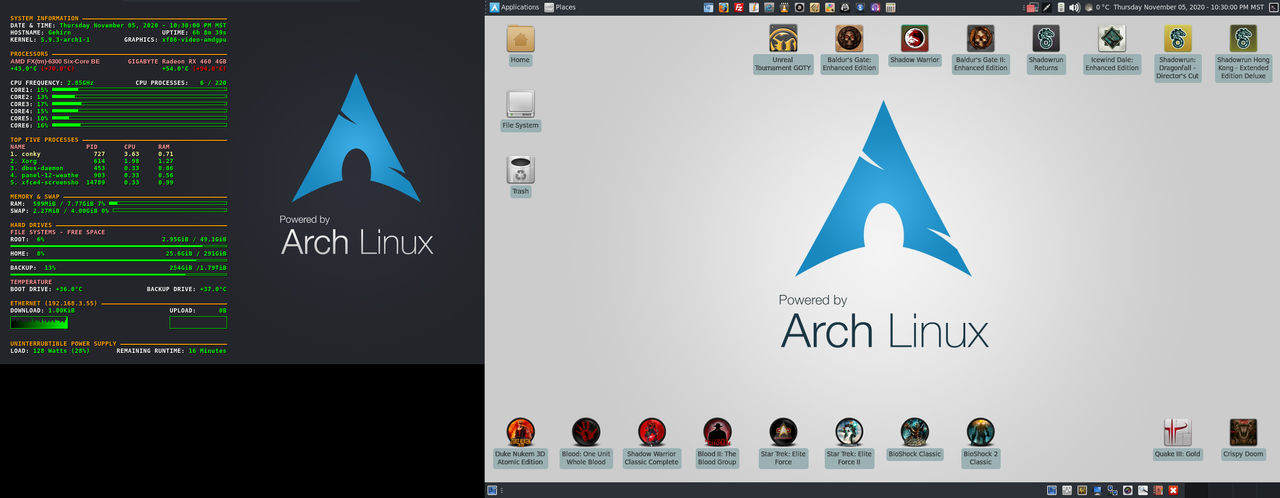Viewport: 1280px width, 498px height.
Task: Click the magnifier icon in bottom panel
Action: [1143, 491]
